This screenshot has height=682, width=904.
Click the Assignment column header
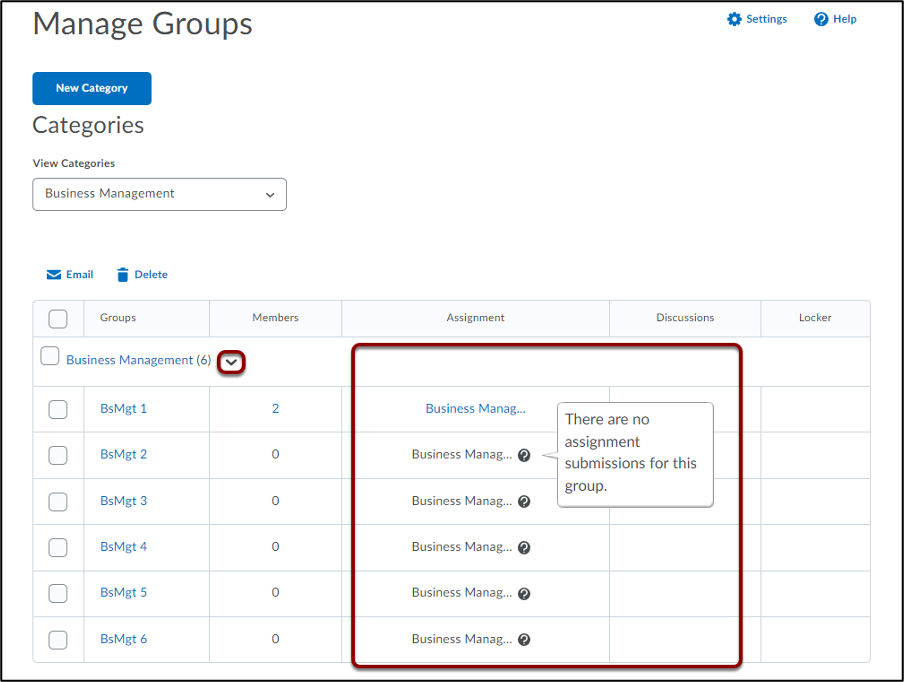pyautogui.click(x=475, y=318)
